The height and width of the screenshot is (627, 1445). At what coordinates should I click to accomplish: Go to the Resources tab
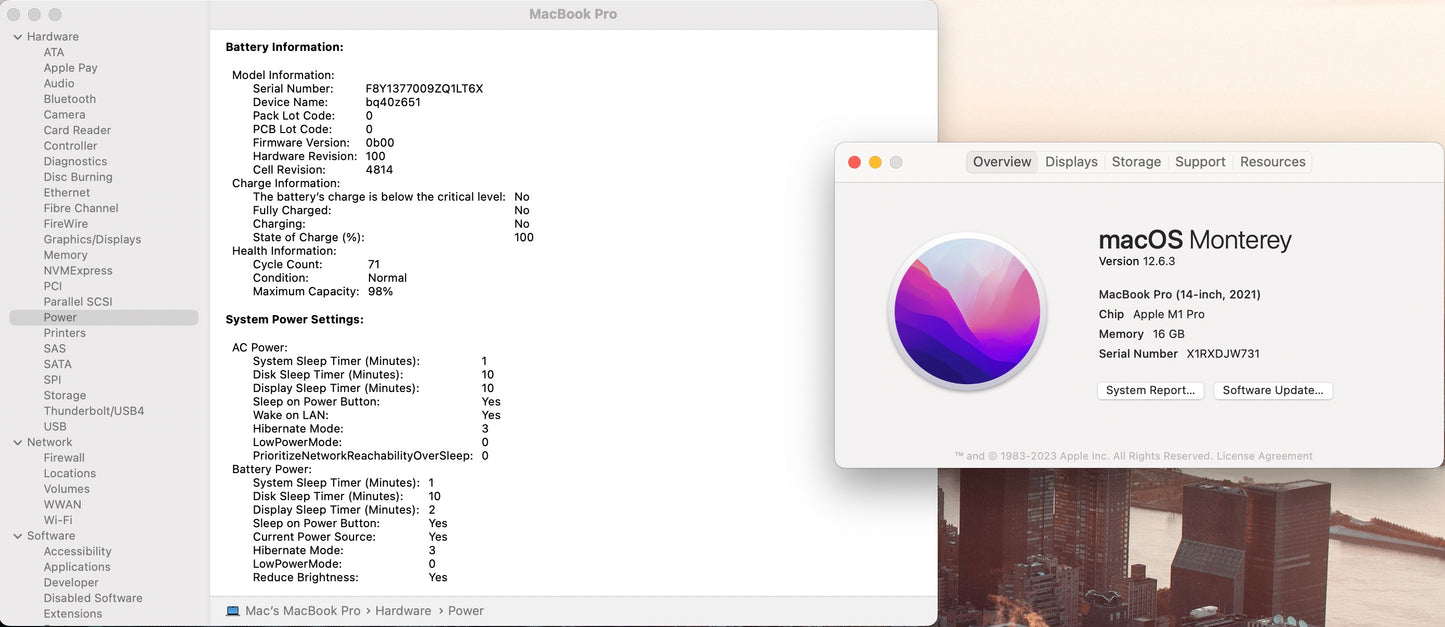(x=1272, y=162)
